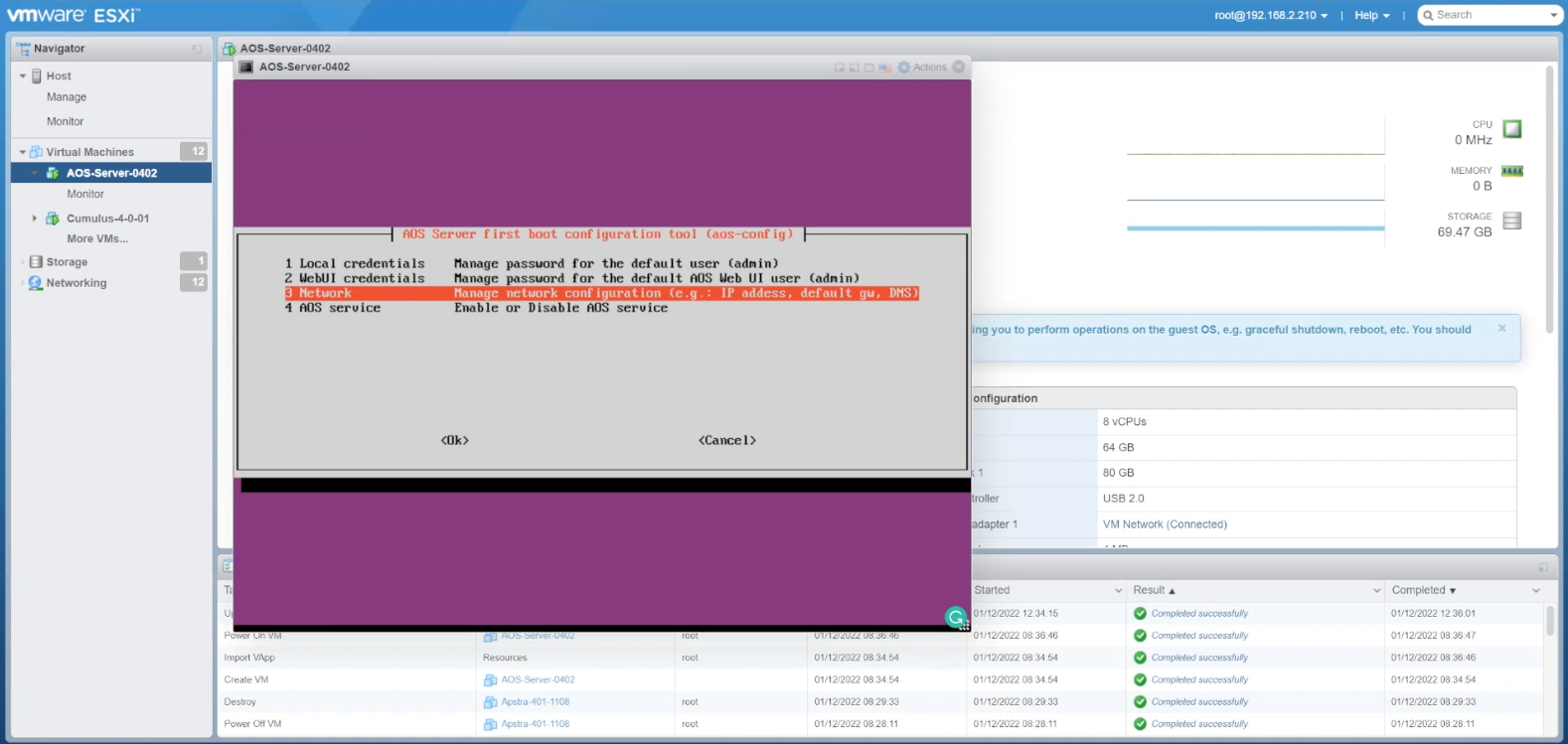Maximize the Recent tasks panel
The height and width of the screenshot is (744, 1568).
point(1543,567)
